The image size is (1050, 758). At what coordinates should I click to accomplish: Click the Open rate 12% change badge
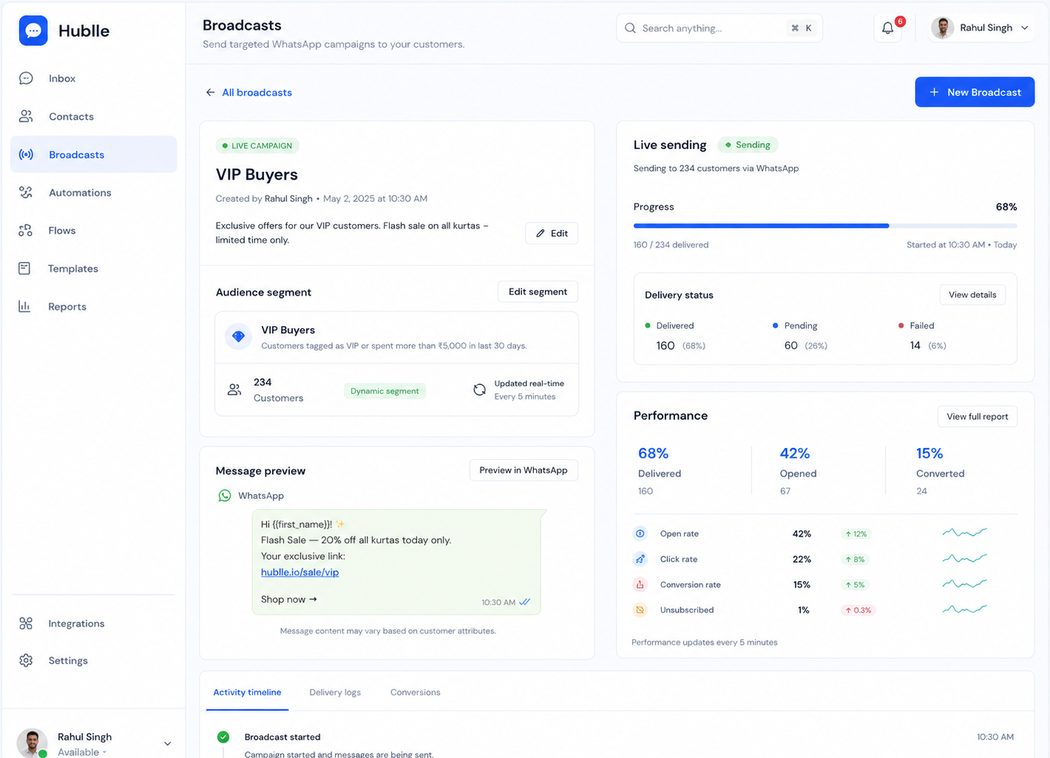point(856,534)
